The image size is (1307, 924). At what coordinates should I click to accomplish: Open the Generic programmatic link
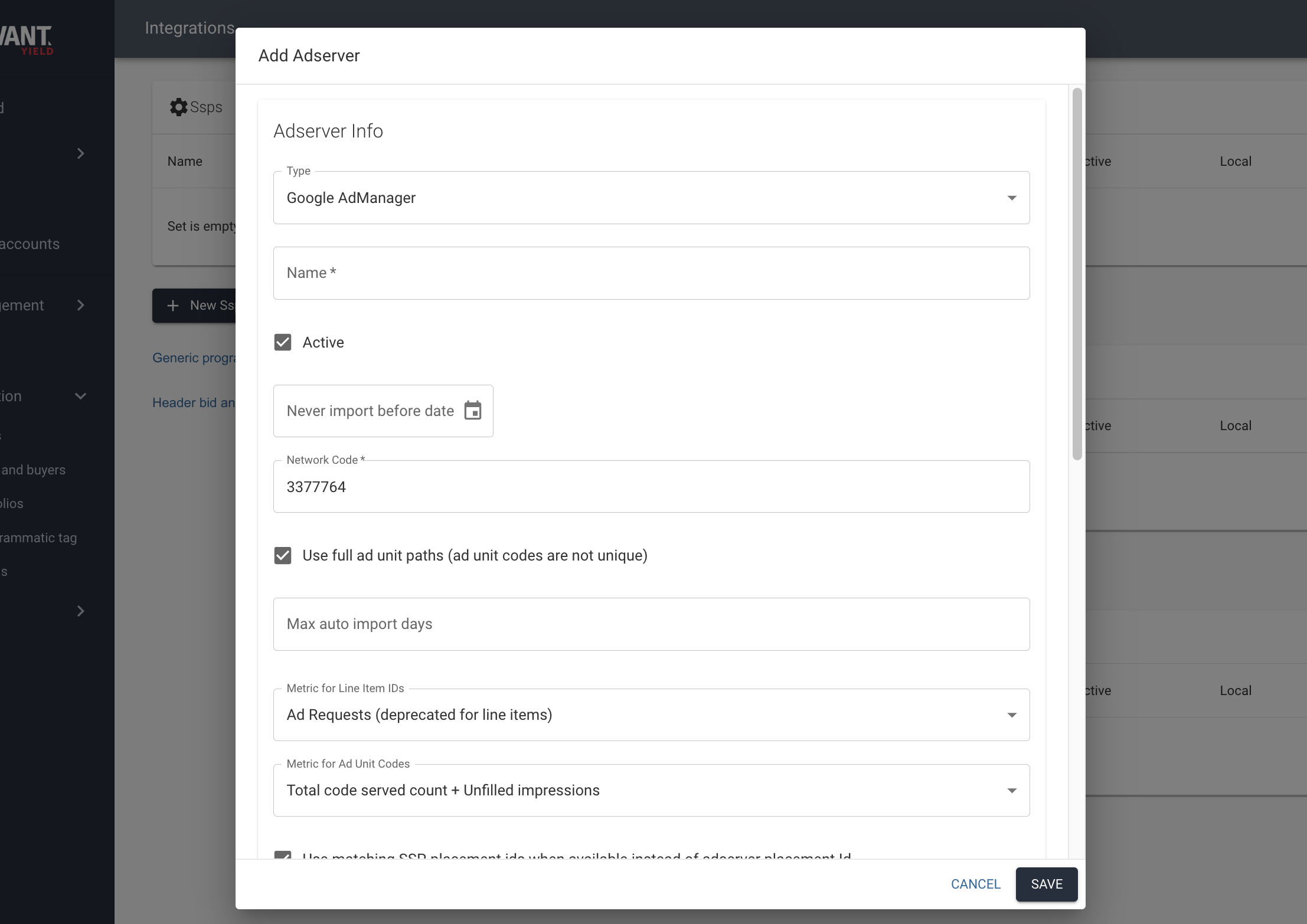[x=194, y=358]
